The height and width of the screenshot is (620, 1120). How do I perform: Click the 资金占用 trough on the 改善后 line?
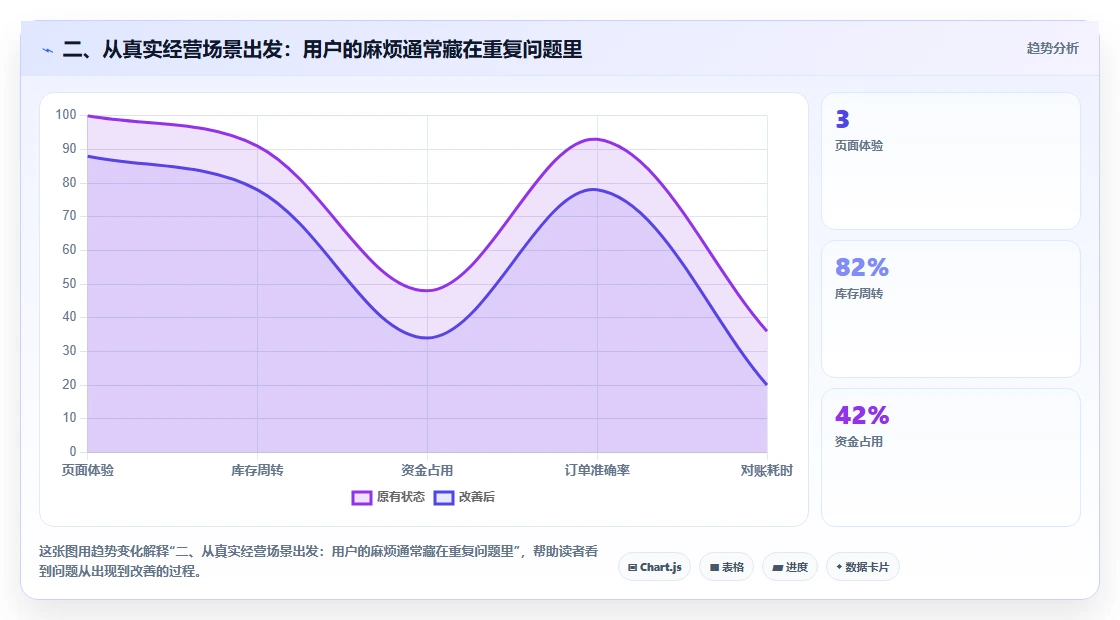point(427,338)
